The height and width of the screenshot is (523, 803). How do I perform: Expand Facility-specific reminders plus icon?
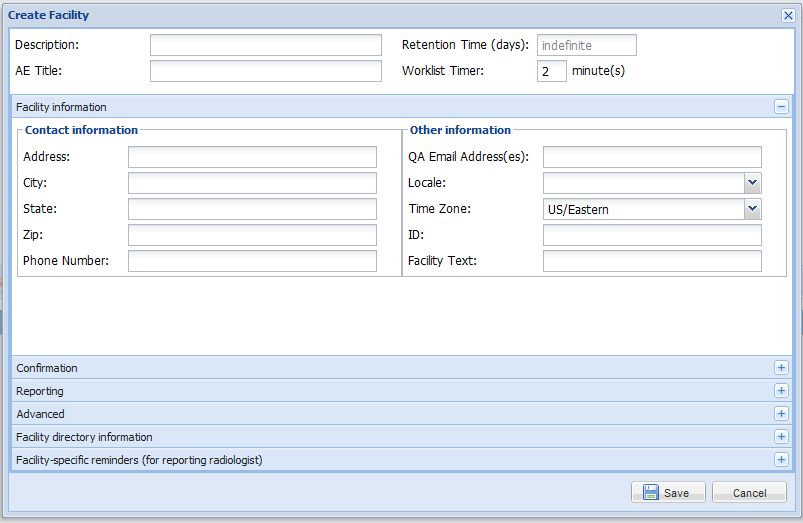coord(781,459)
